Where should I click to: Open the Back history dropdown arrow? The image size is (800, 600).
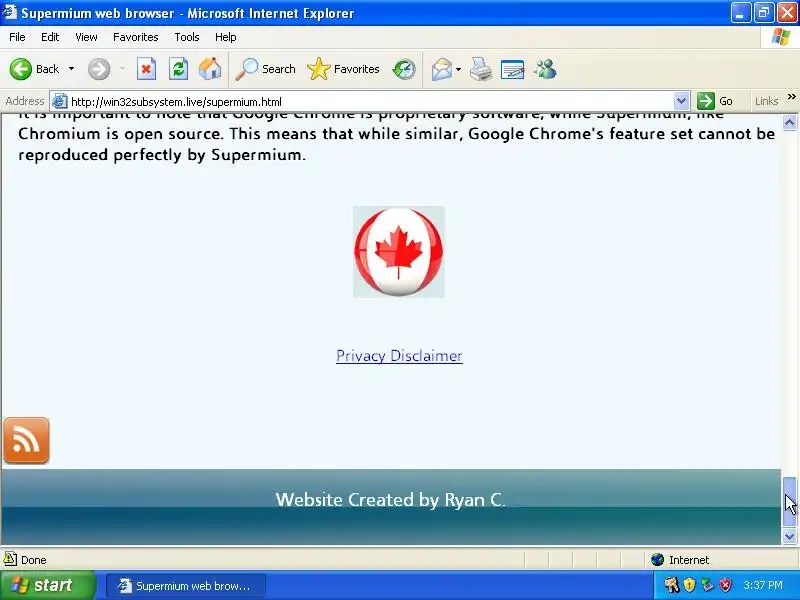tap(71, 69)
